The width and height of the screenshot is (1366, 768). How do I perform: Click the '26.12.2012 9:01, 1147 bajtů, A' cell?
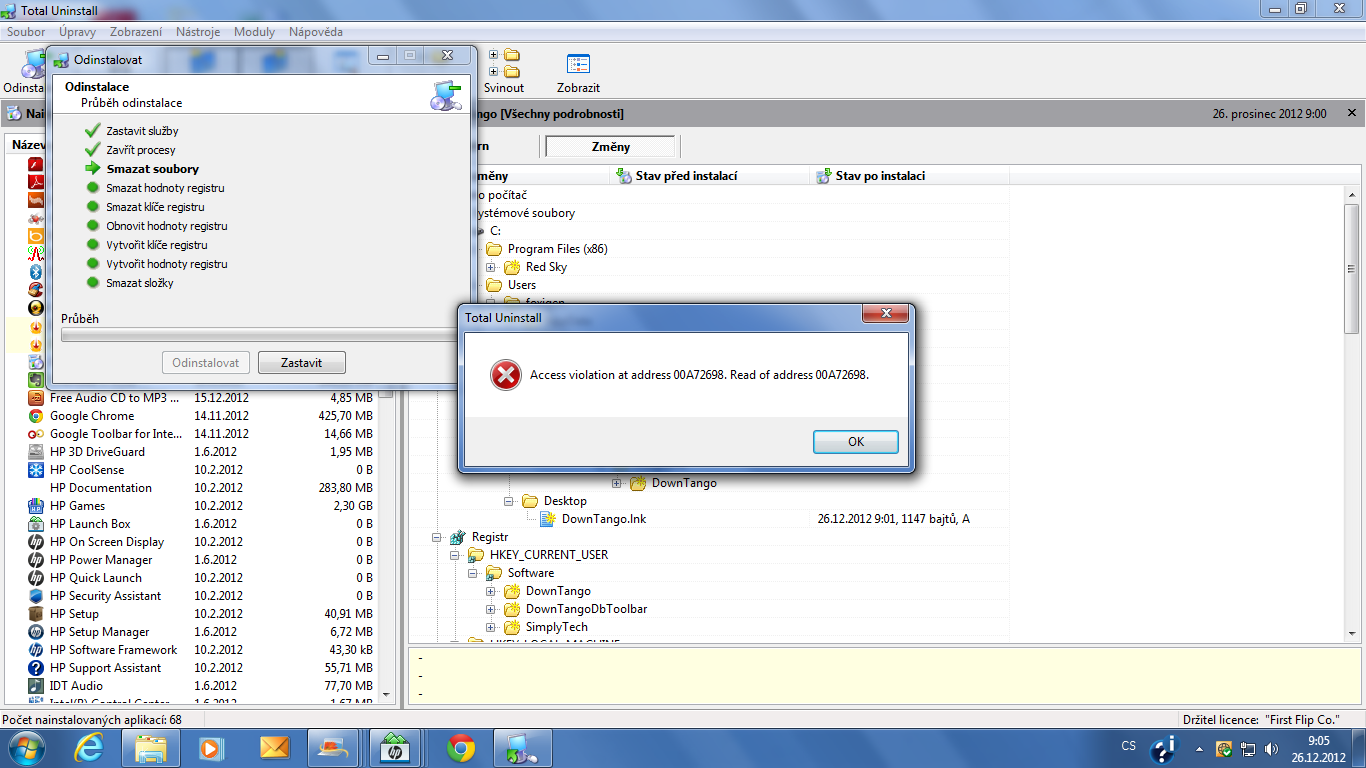click(x=894, y=519)
